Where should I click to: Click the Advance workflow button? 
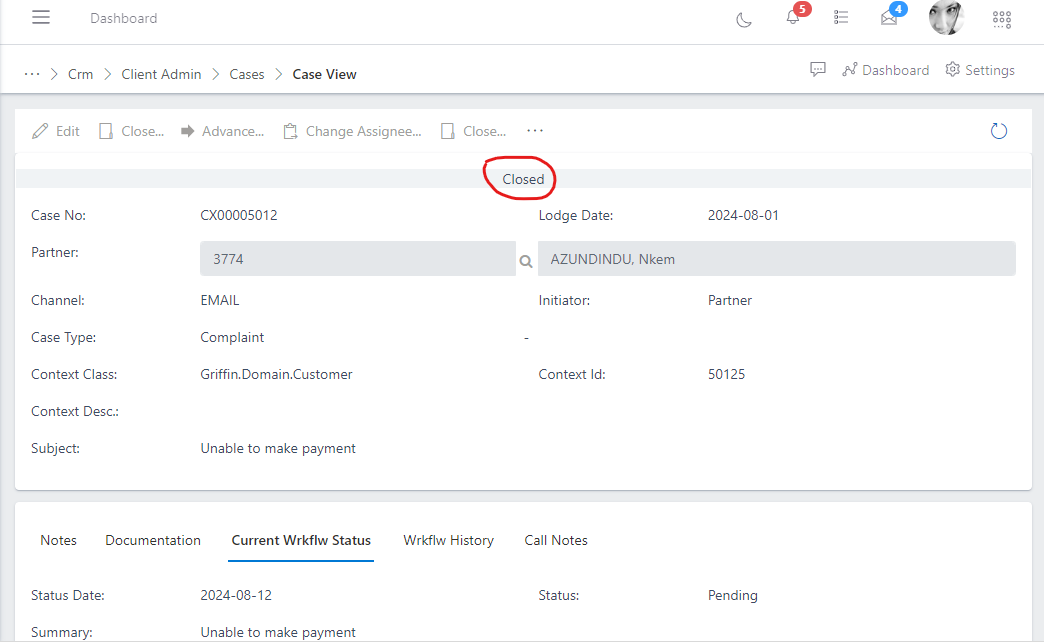tap(222, 131)
